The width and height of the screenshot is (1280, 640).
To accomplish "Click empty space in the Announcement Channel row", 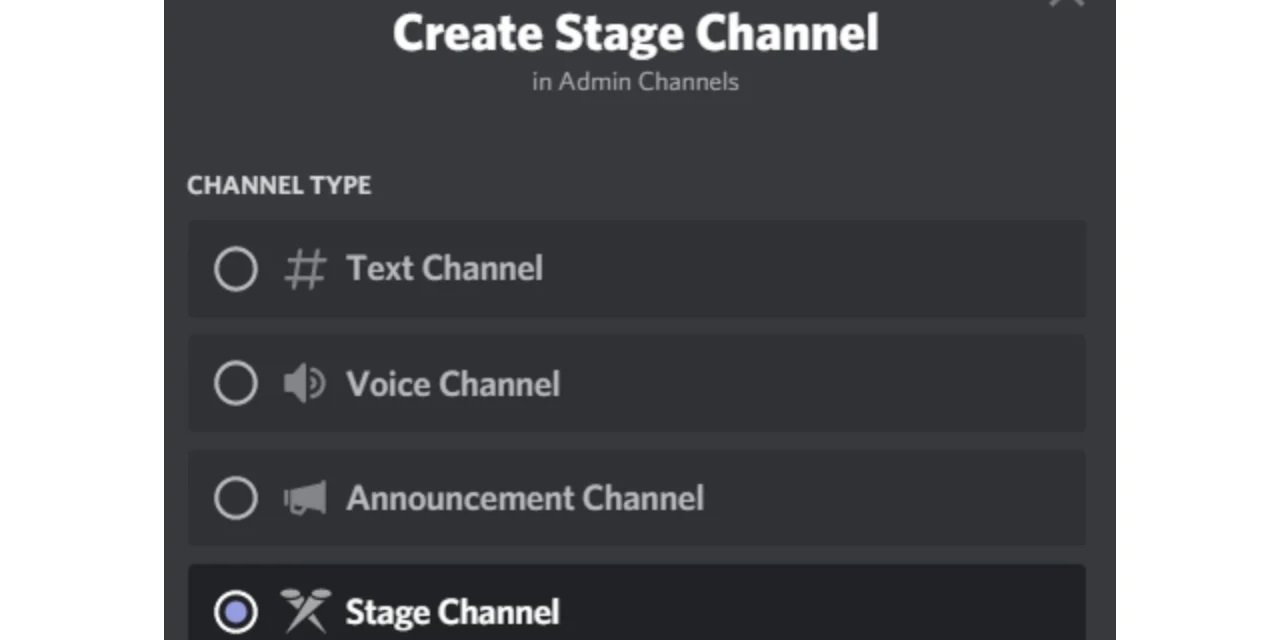I will (x=900, y=498).
